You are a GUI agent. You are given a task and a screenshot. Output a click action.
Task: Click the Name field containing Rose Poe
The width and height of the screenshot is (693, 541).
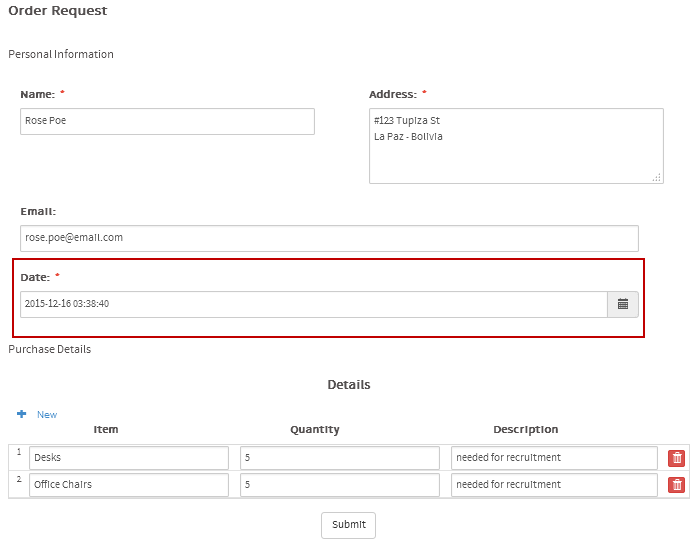(167, 121)
